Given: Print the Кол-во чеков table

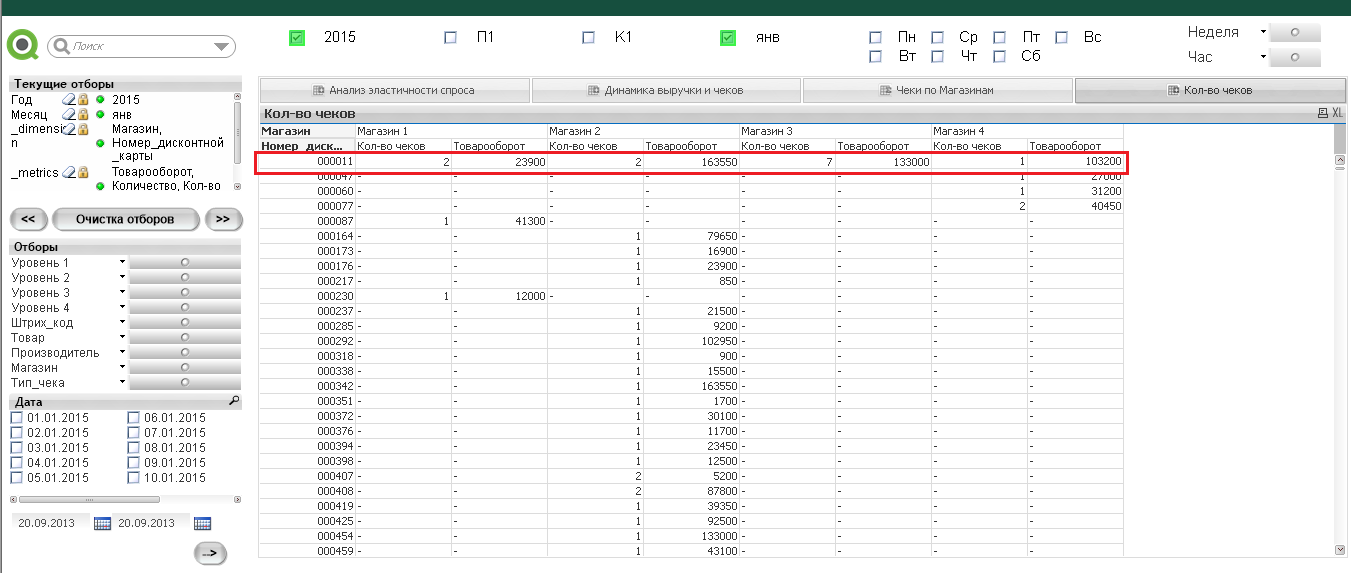Looking at the screenshot, I should pos(1323,114).
